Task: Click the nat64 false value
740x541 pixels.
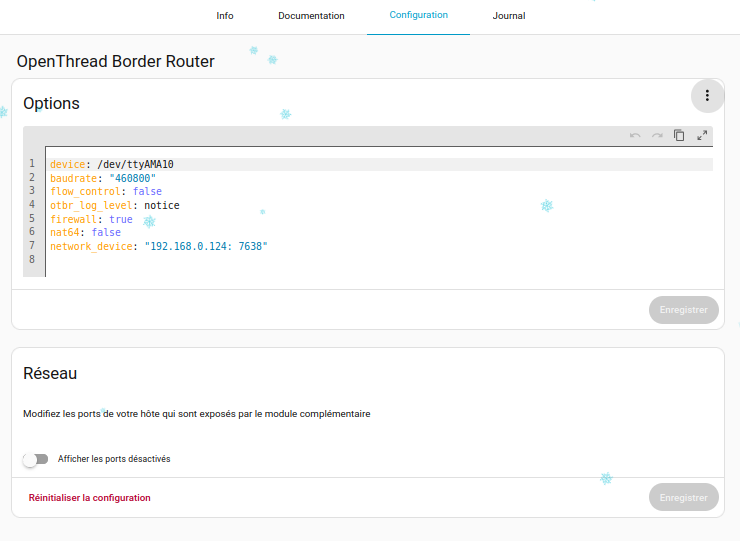Action: pyautogui.click(x=106, y=232)
